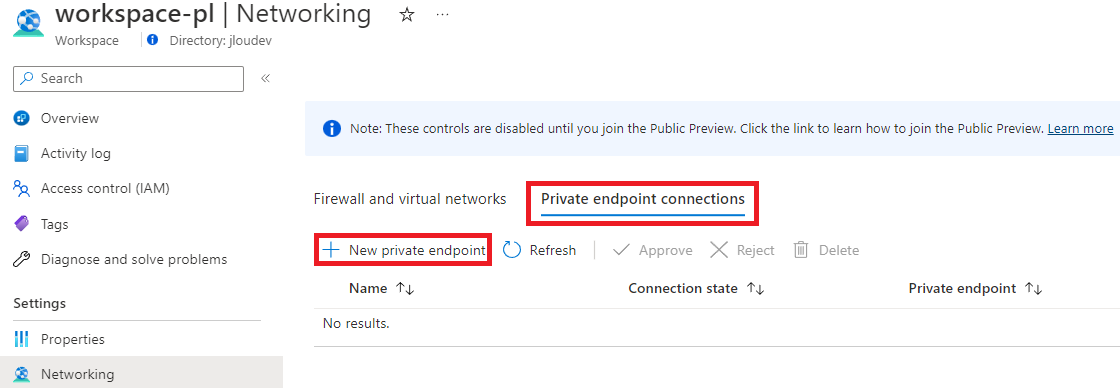1120x388 pixels.
Task: Click New private endpoint button
Action: tap(404, 250)
